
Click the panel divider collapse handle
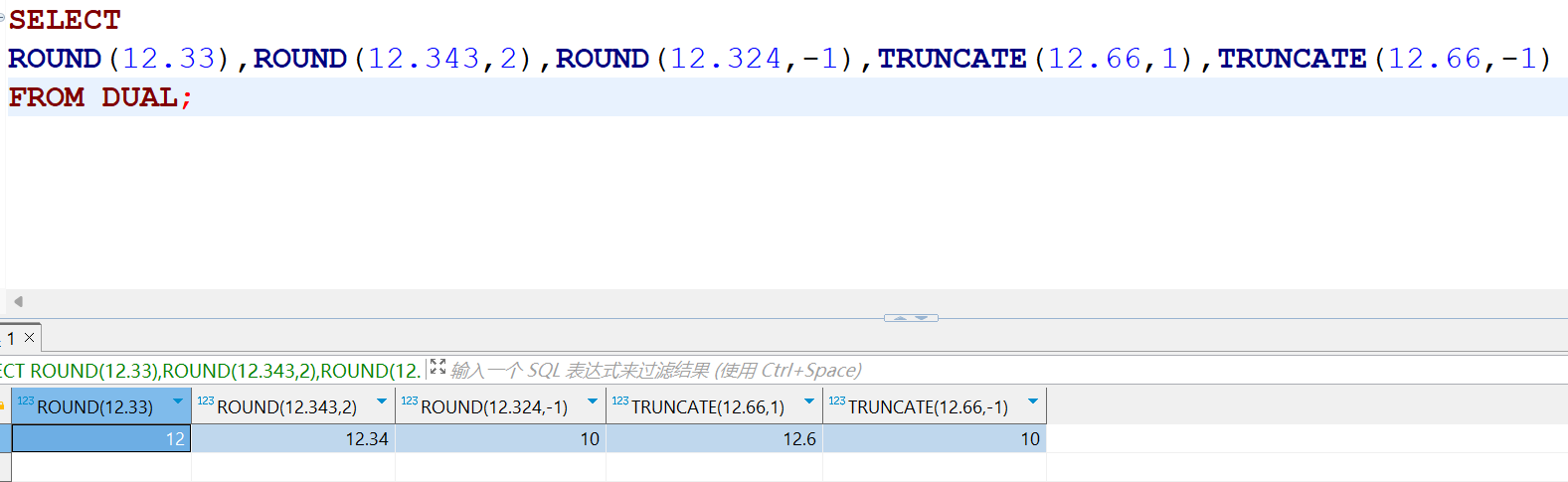[911, 318]
